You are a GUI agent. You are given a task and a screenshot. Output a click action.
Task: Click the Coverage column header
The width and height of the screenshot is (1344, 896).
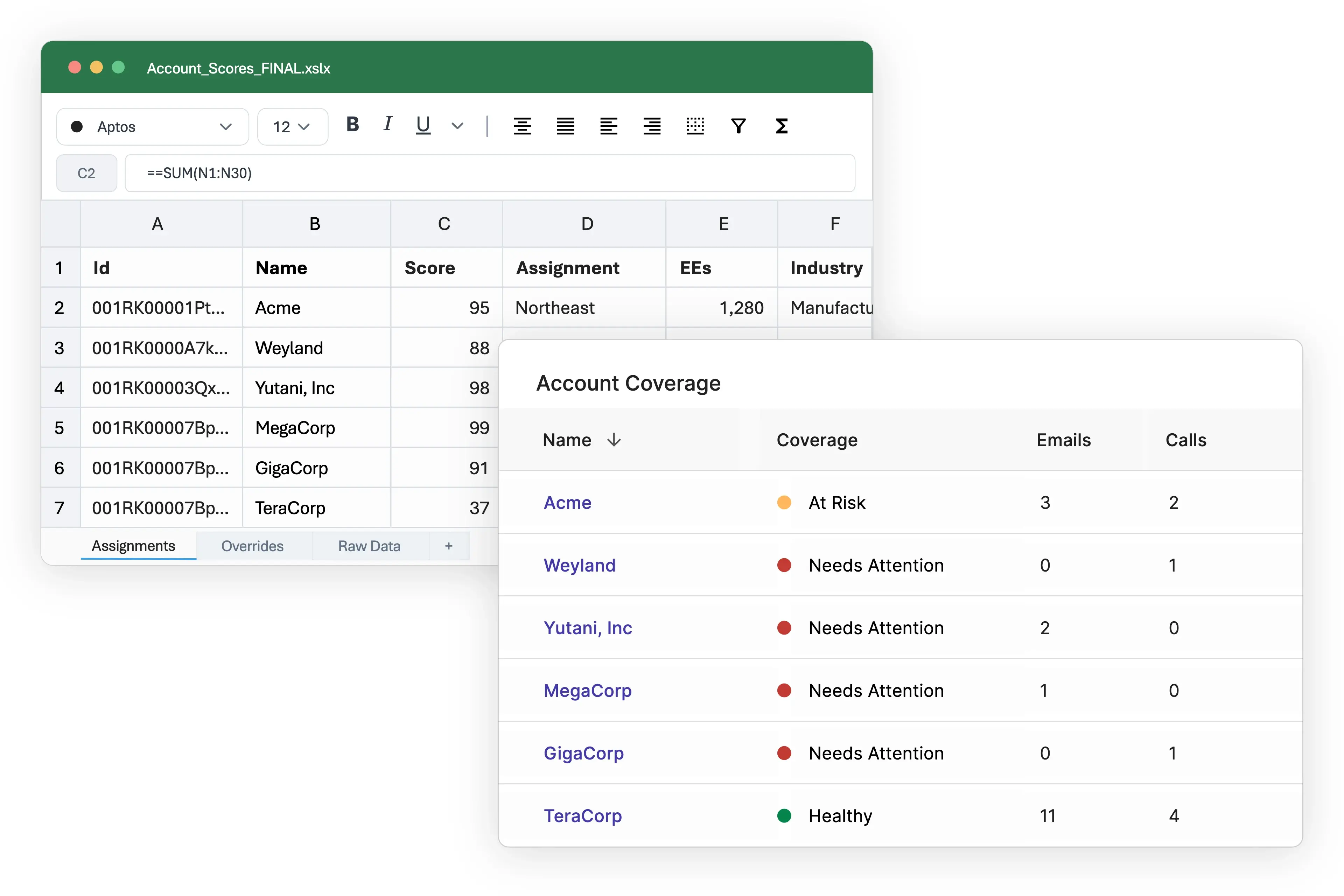click(817, 440)
